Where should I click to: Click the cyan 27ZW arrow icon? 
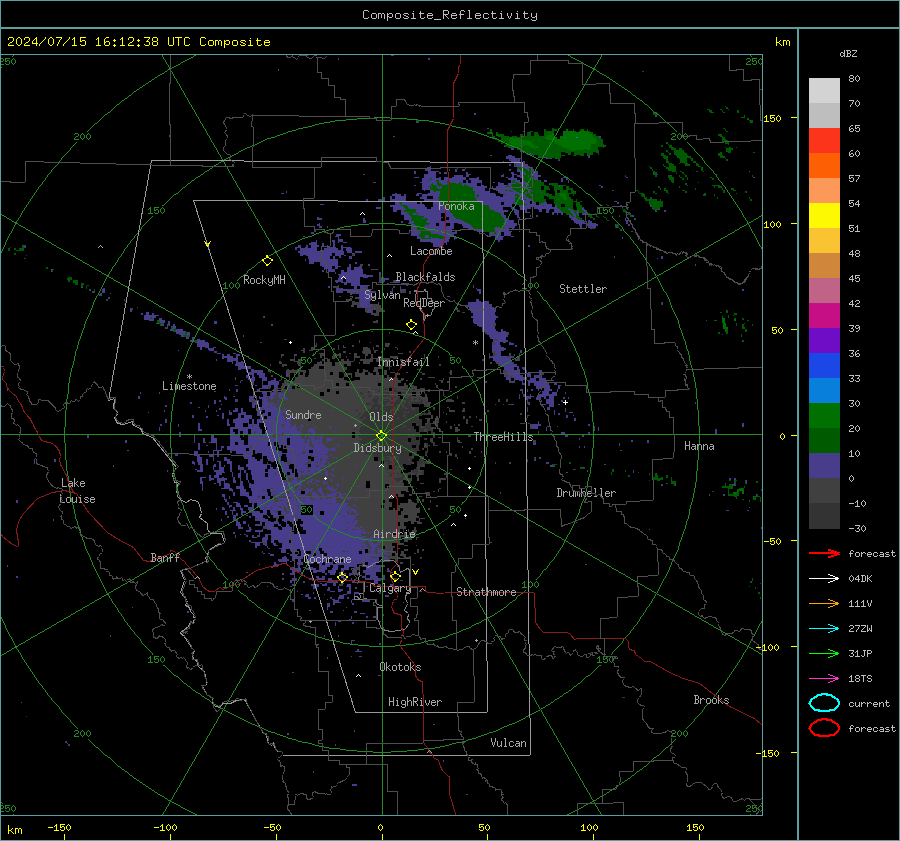[x=824, y=629]
